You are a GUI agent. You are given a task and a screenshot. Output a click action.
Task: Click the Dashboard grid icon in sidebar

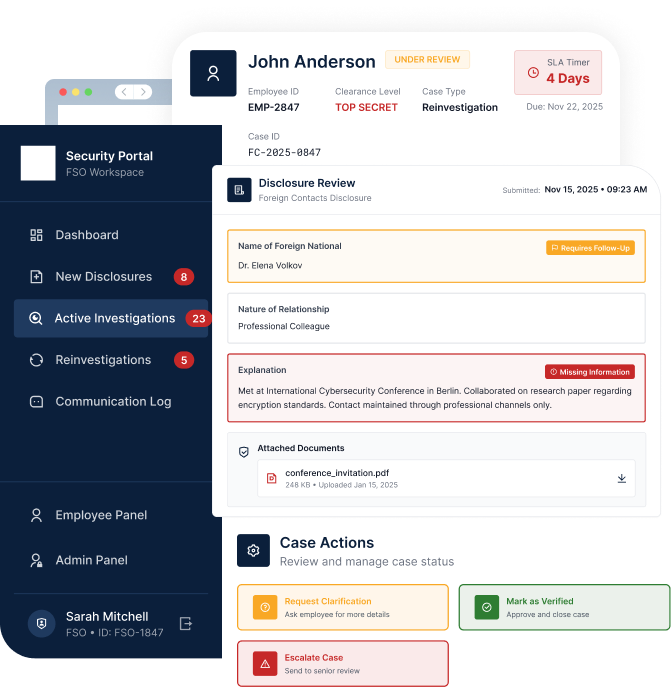click(36, 235)
